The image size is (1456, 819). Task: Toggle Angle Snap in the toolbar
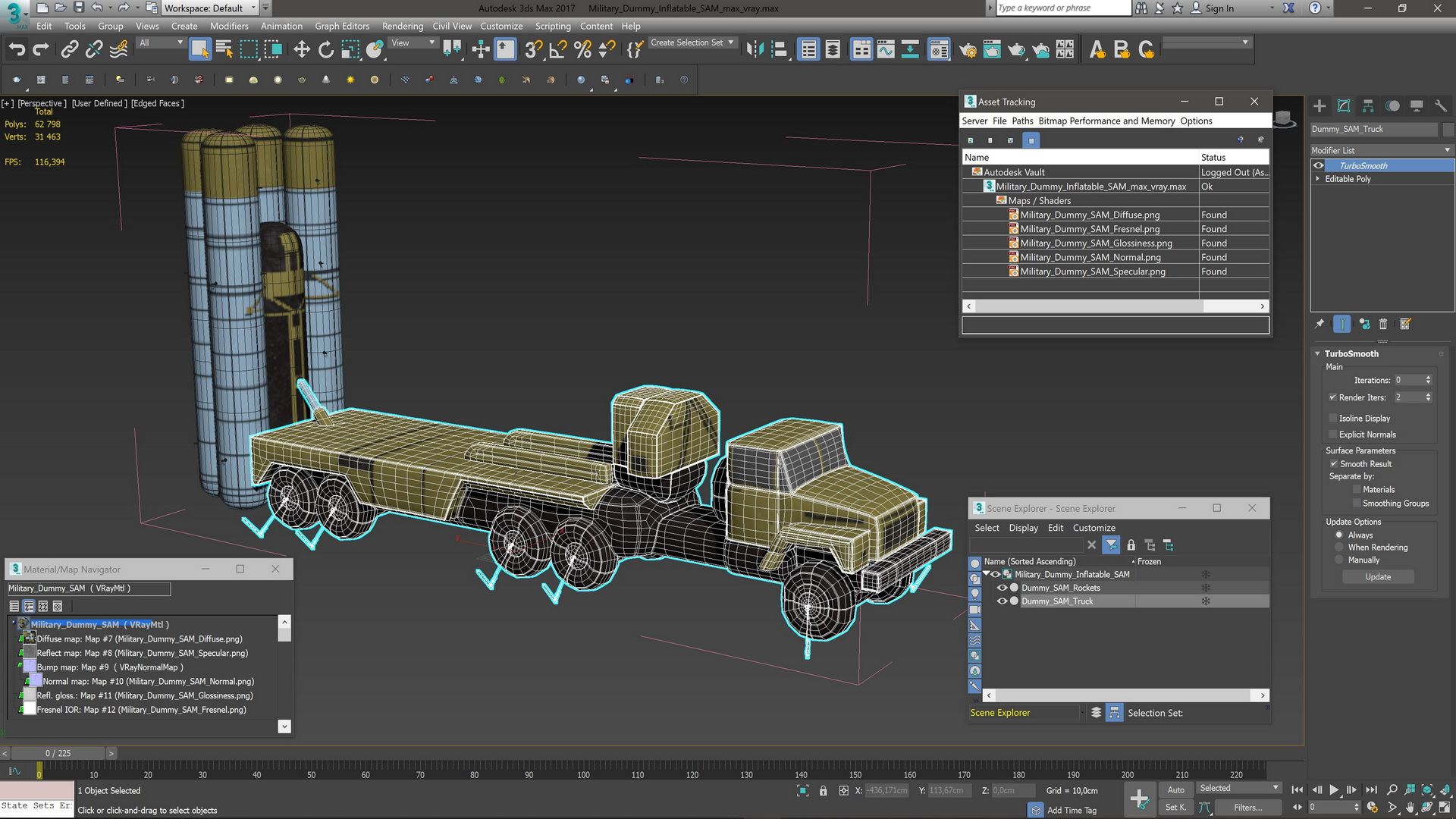pos(558,50)
